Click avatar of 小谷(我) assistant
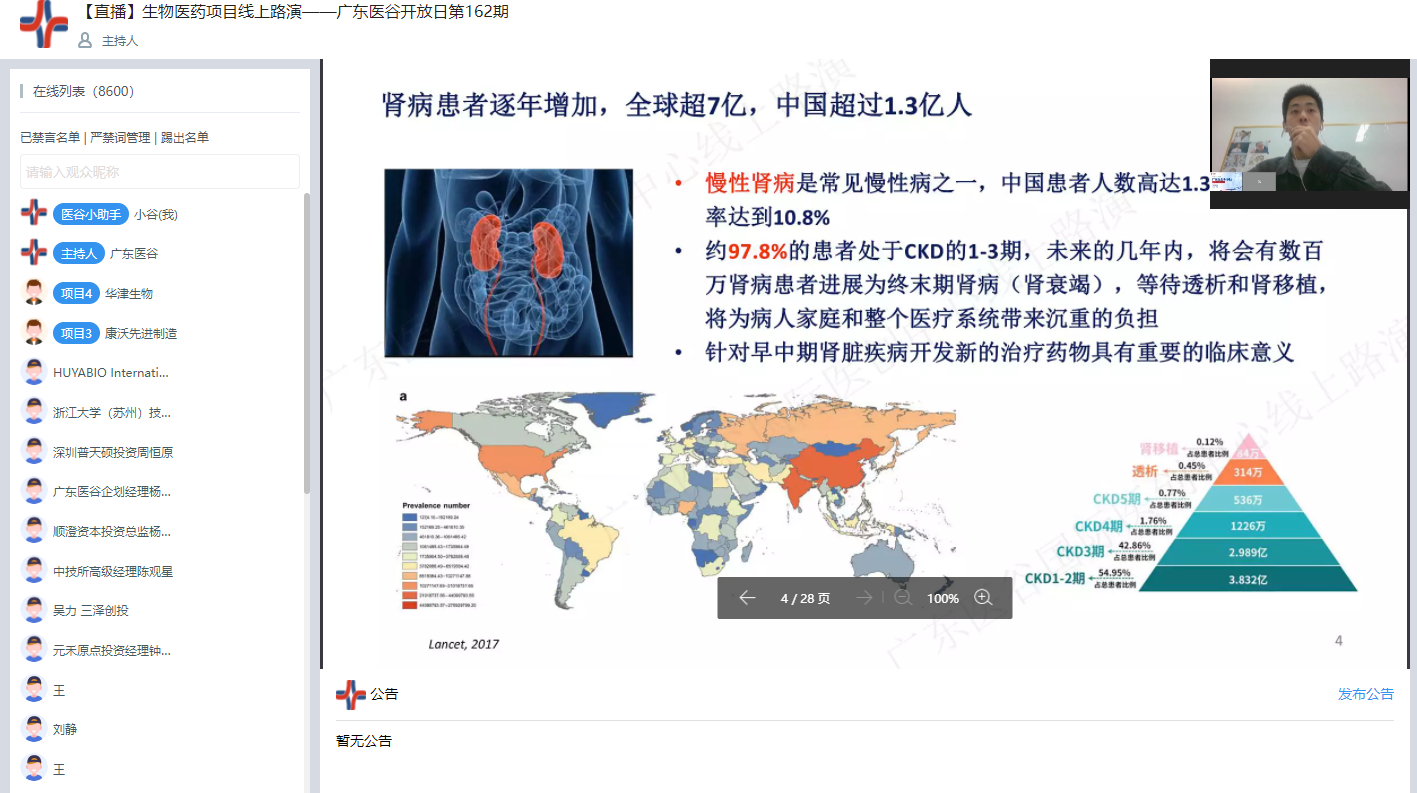 pyautogui.click(x=34, y=214)
